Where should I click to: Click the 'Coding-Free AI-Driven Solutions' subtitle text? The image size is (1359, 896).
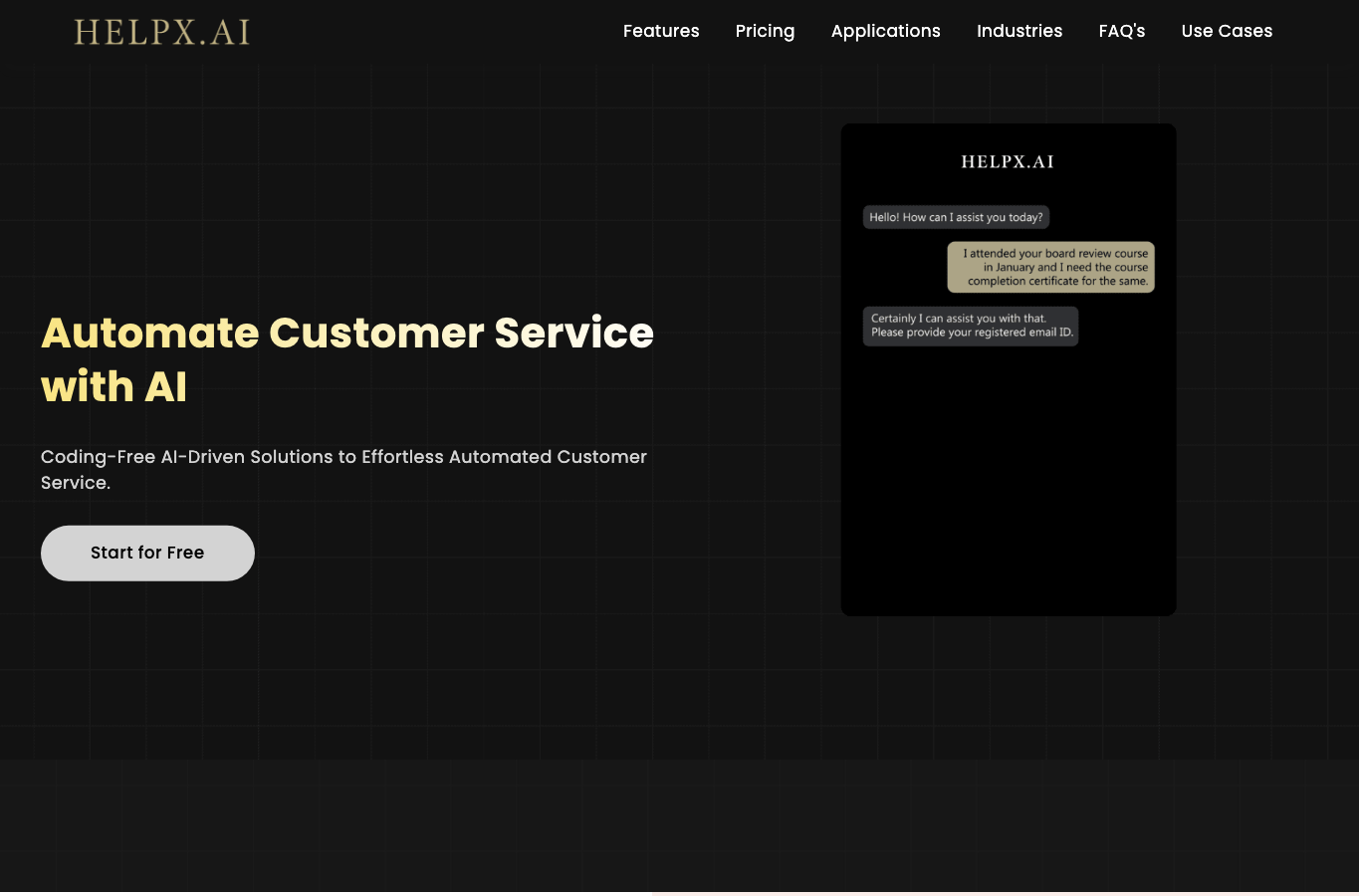coord(343,469)
